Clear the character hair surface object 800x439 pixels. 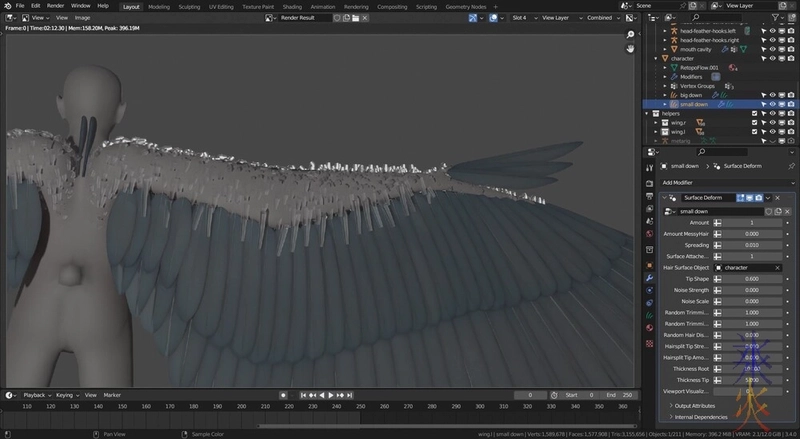tap(778, 268)
